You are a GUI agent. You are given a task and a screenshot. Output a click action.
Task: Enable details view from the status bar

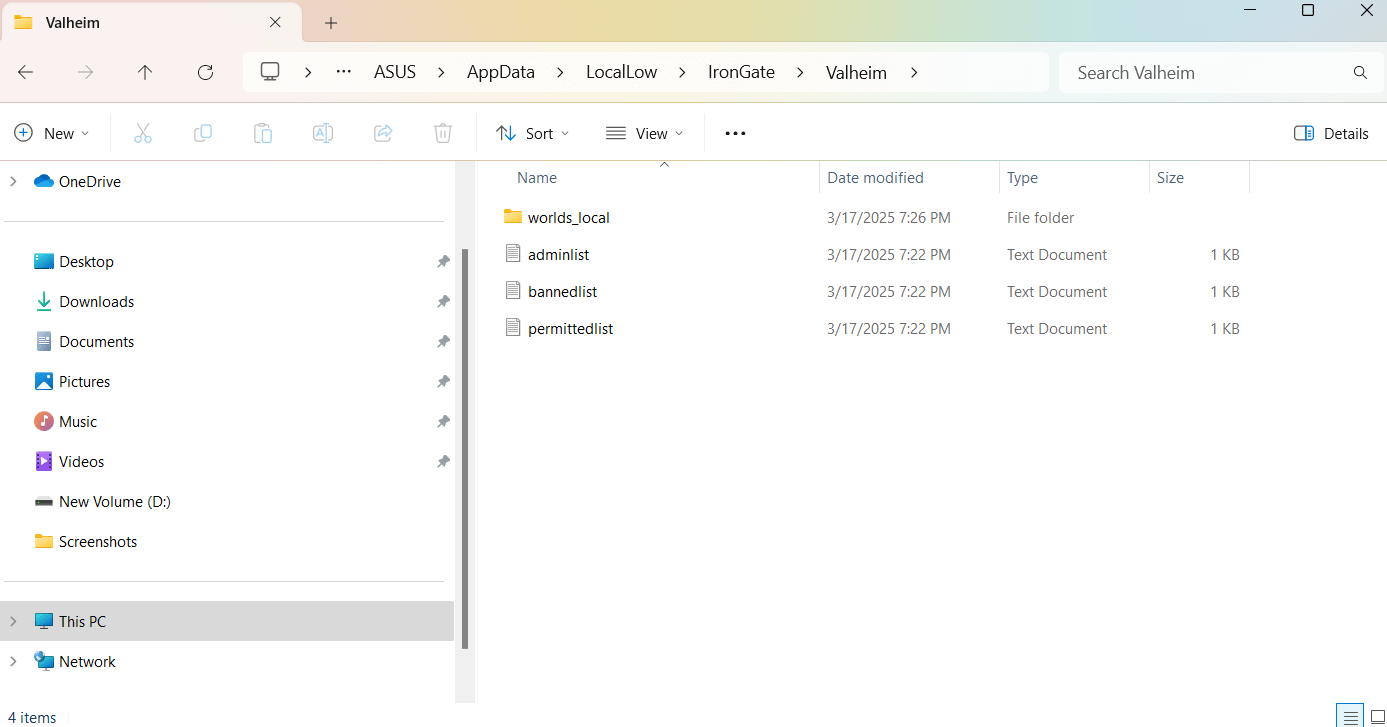click(x=1350, y=716)
